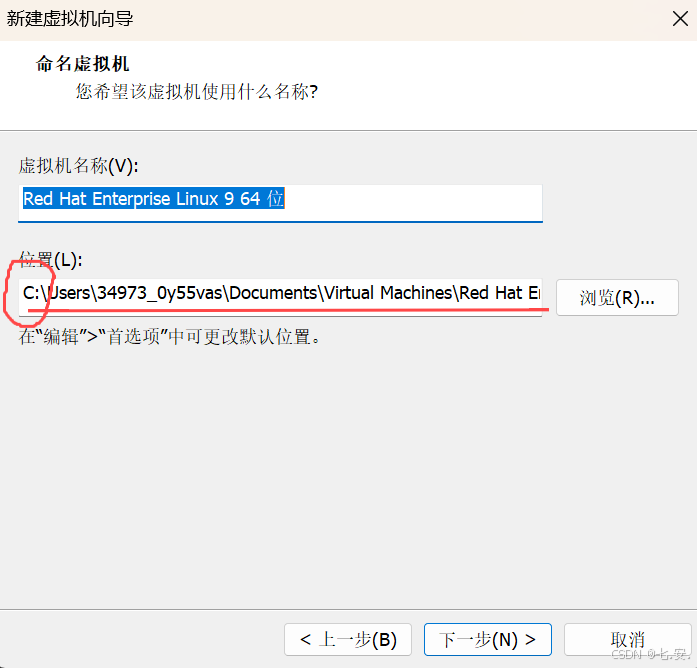Click the 虚拟机名称(V): label
The height and width of the screenshot is (668, 697).
click(x=78, y=166)
